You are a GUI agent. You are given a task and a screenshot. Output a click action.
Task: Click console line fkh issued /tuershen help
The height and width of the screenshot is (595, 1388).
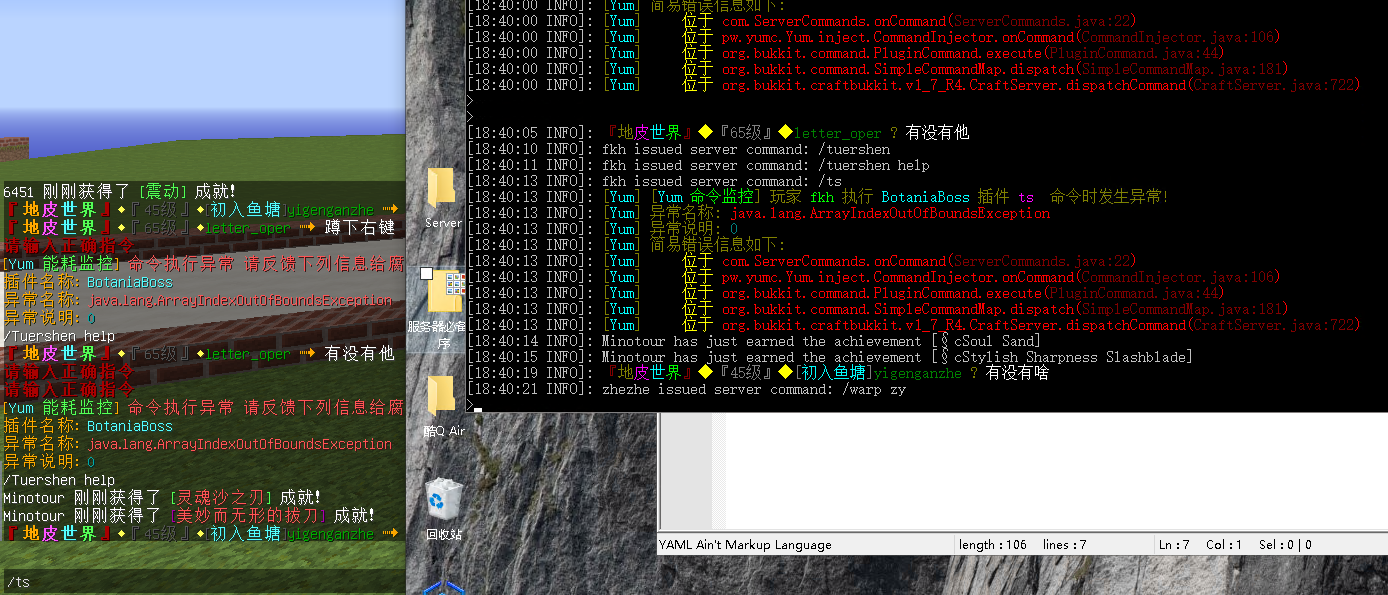[698, 165]
